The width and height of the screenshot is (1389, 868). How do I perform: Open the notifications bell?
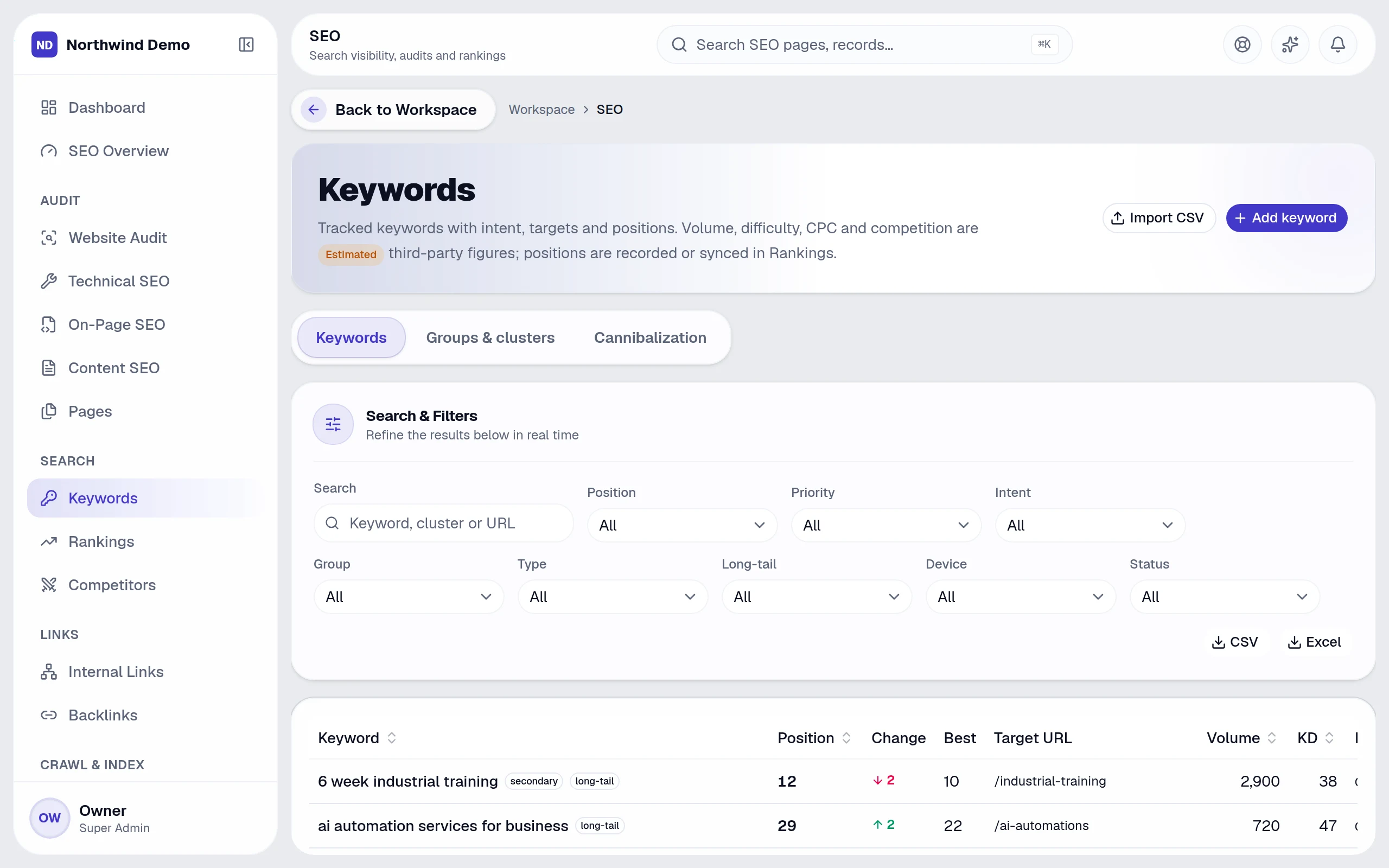coord(1337,45)
